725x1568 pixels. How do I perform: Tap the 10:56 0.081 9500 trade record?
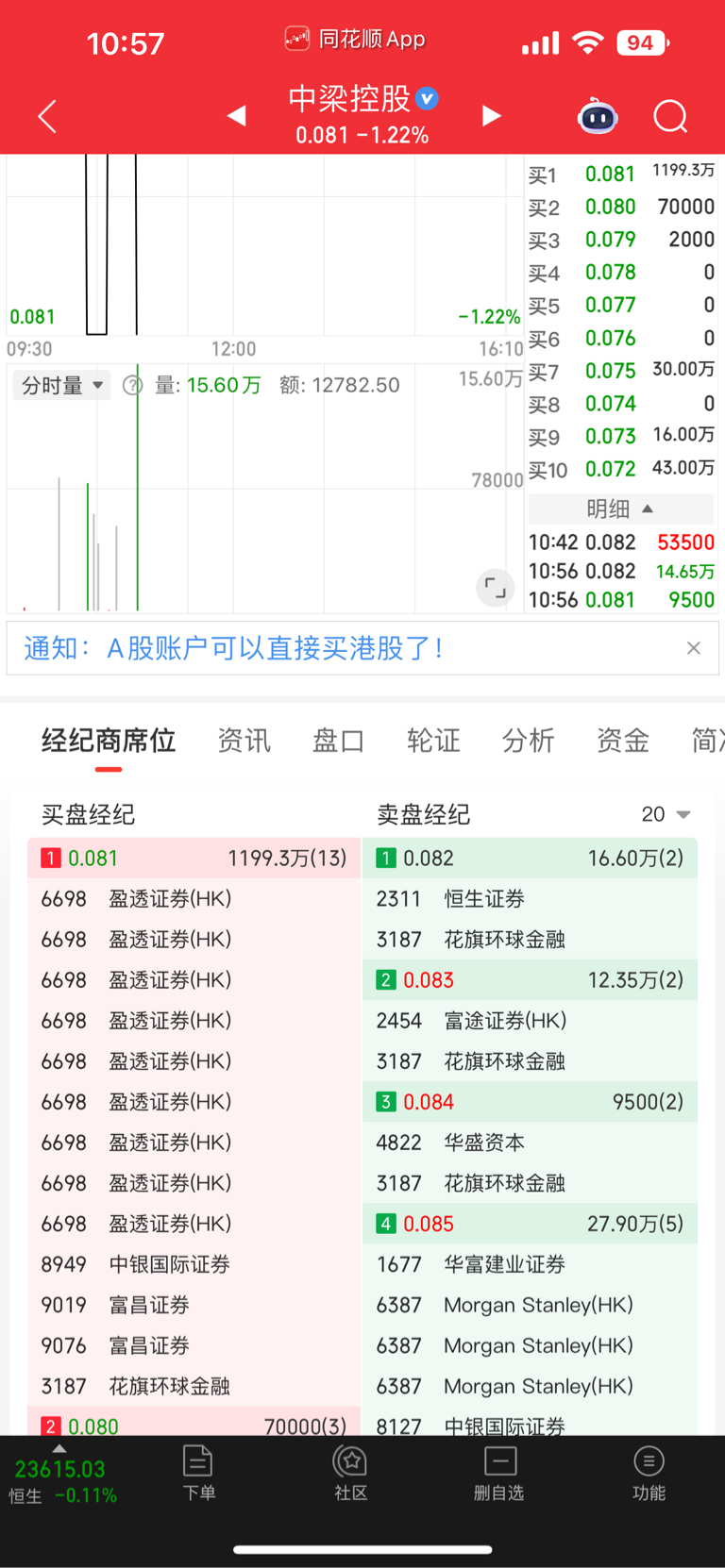(620, 600)
